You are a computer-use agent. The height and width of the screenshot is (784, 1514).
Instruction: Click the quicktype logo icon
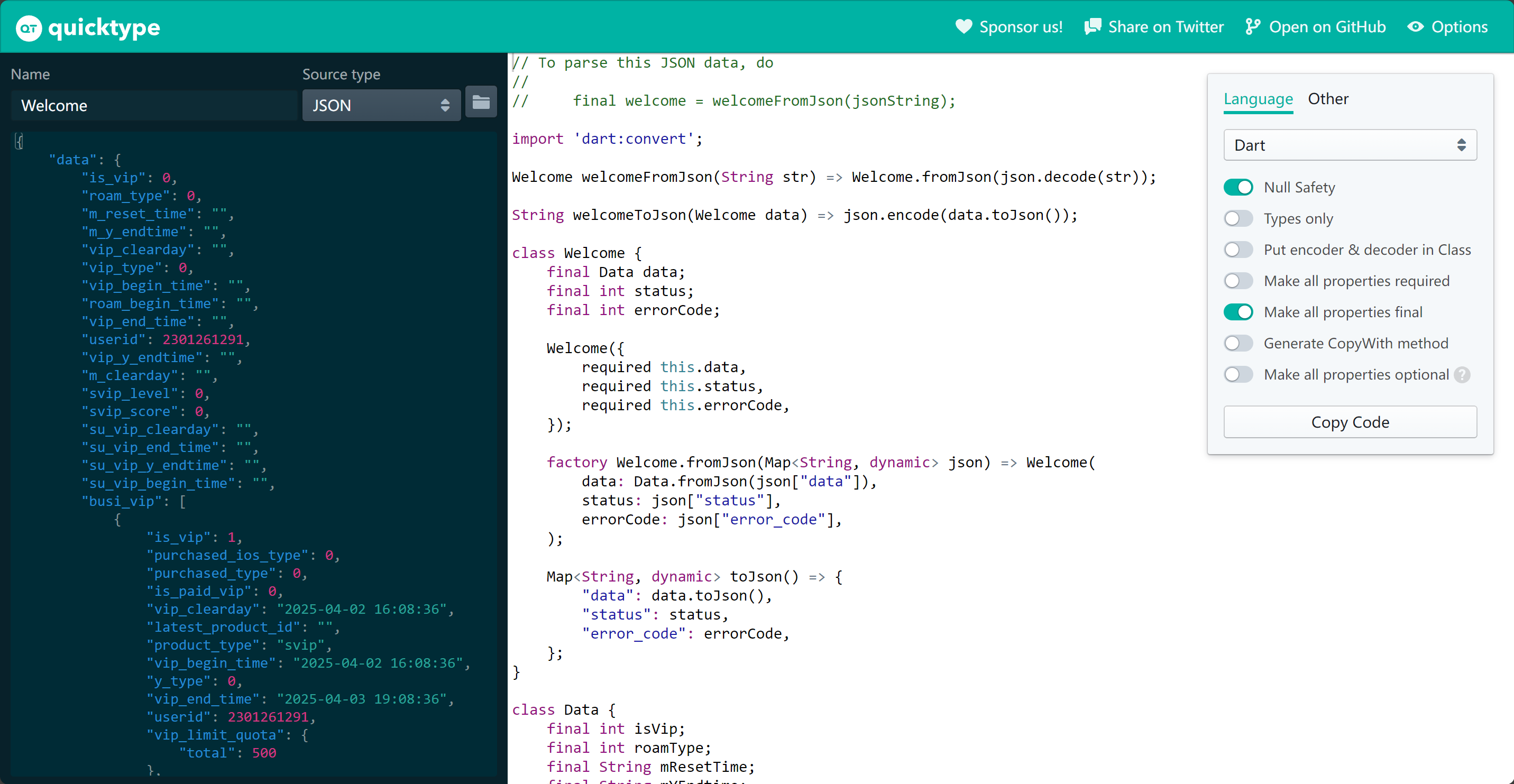coord(28,27)
